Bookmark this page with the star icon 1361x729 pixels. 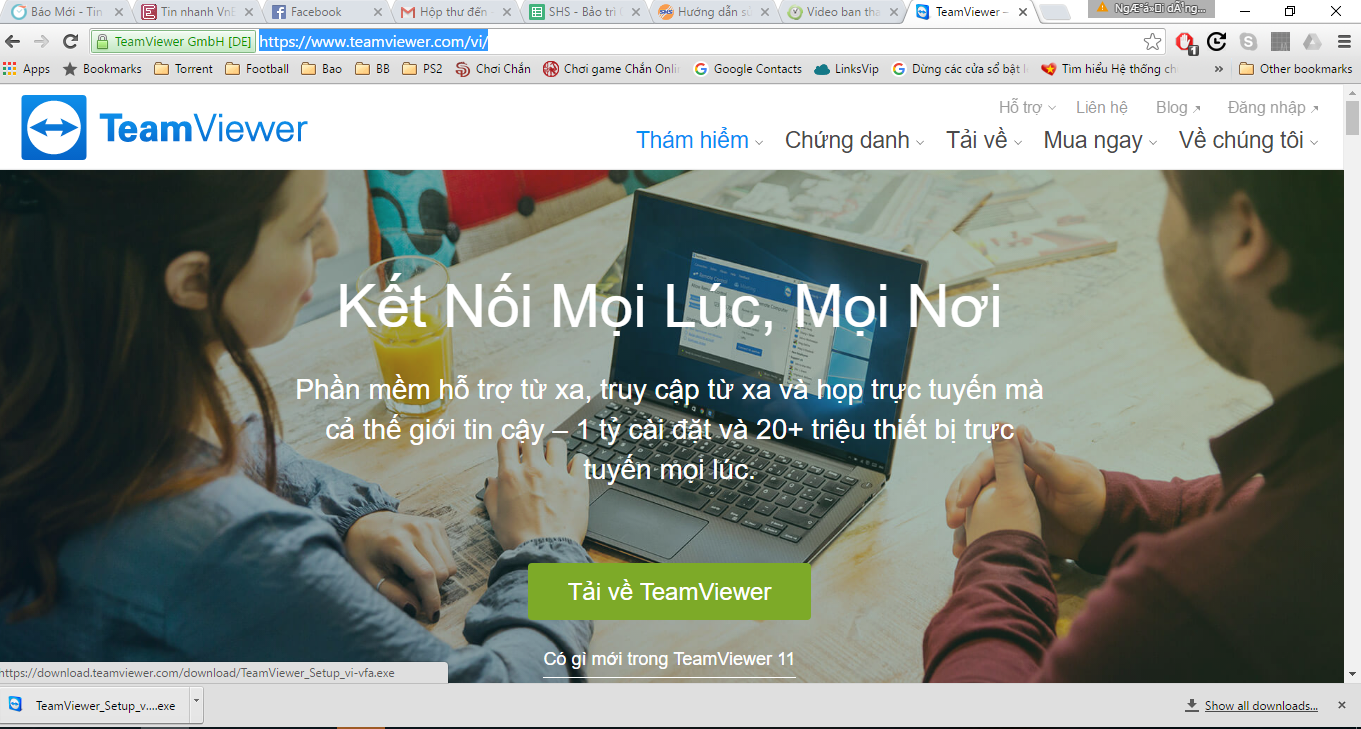tap(1153, 42)
